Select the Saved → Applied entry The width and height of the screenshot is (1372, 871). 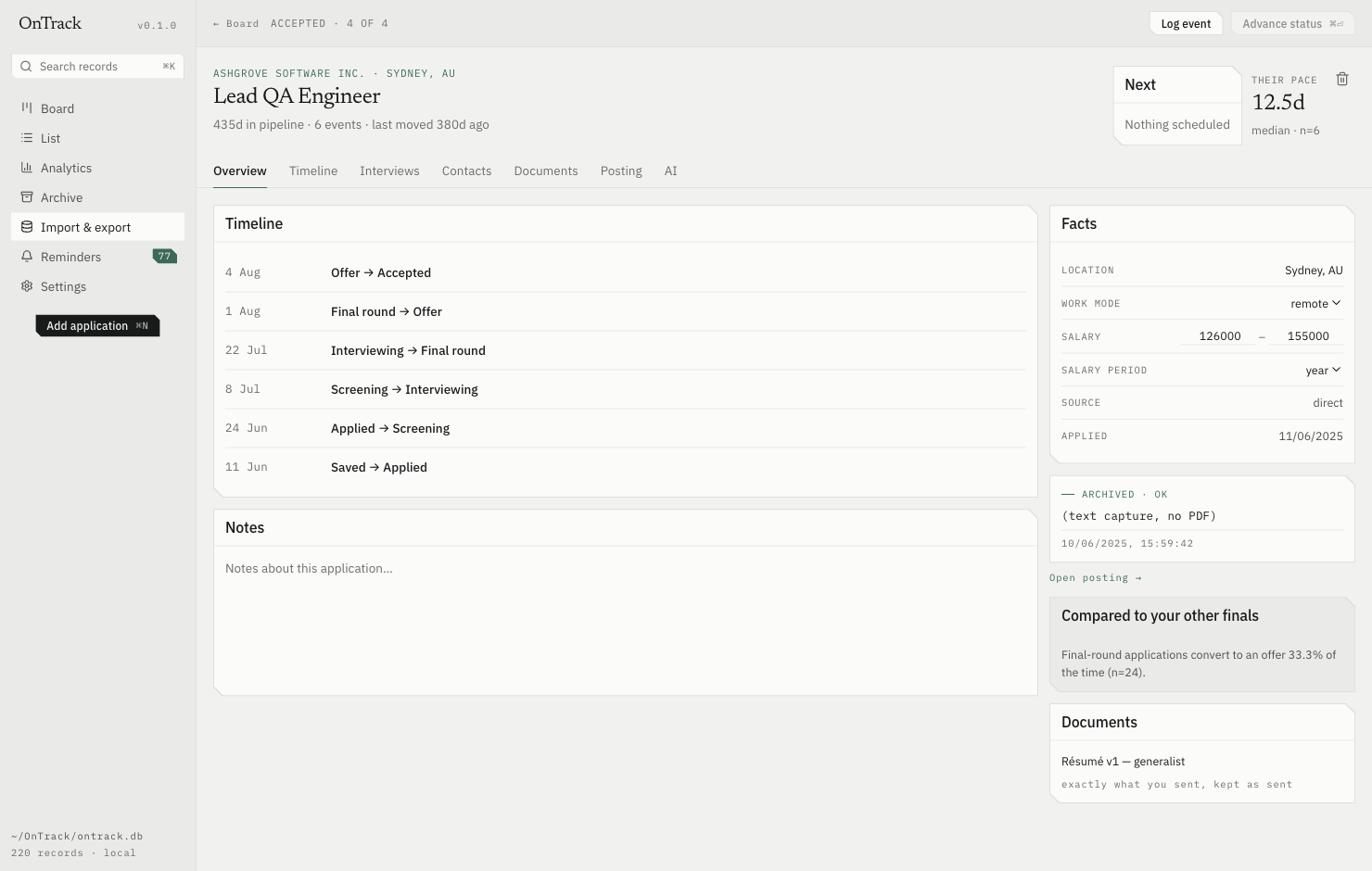[626, 467]
